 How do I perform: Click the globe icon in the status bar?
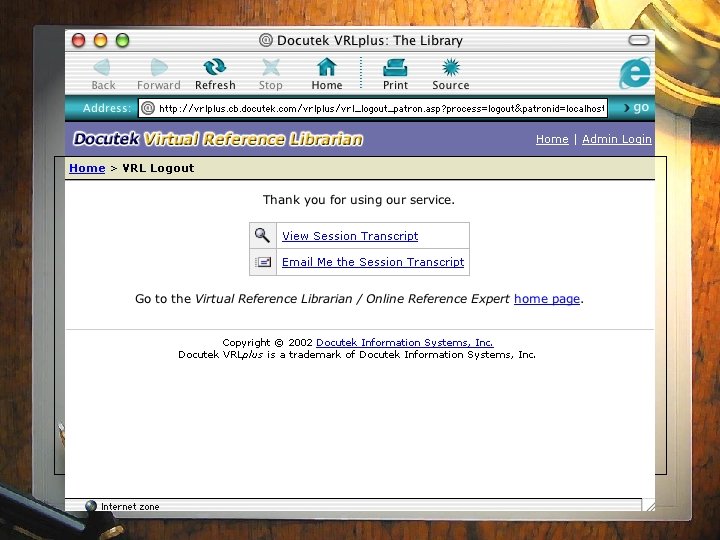[91, 506]
